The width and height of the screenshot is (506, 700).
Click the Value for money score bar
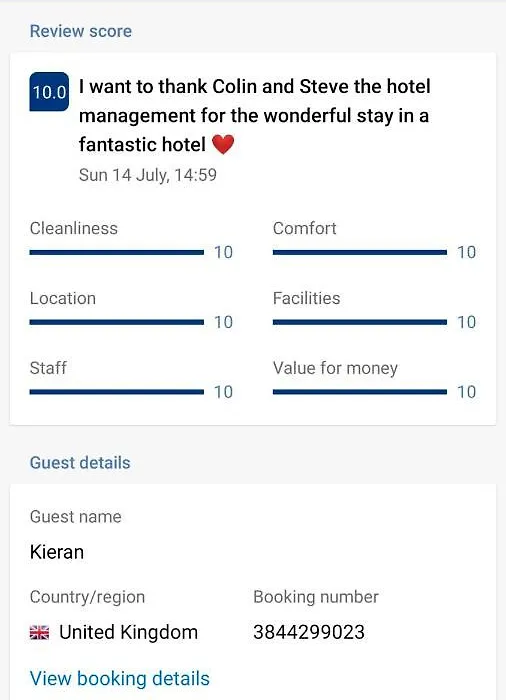click(360, 392)
